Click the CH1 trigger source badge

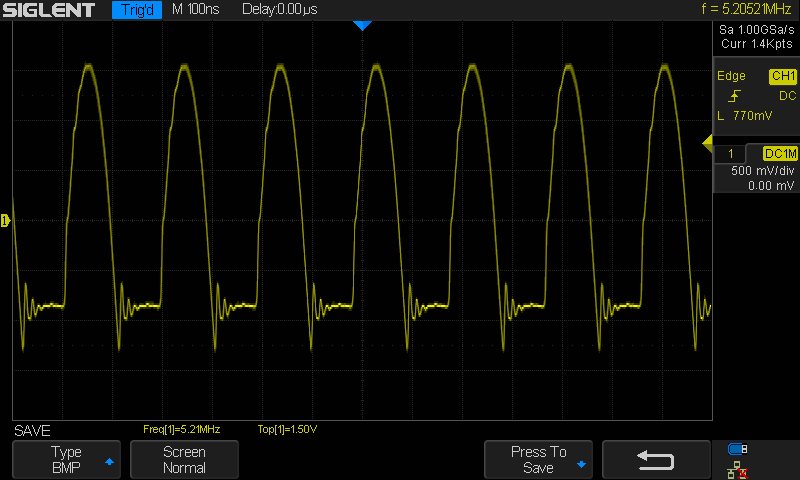coord(783,76)
